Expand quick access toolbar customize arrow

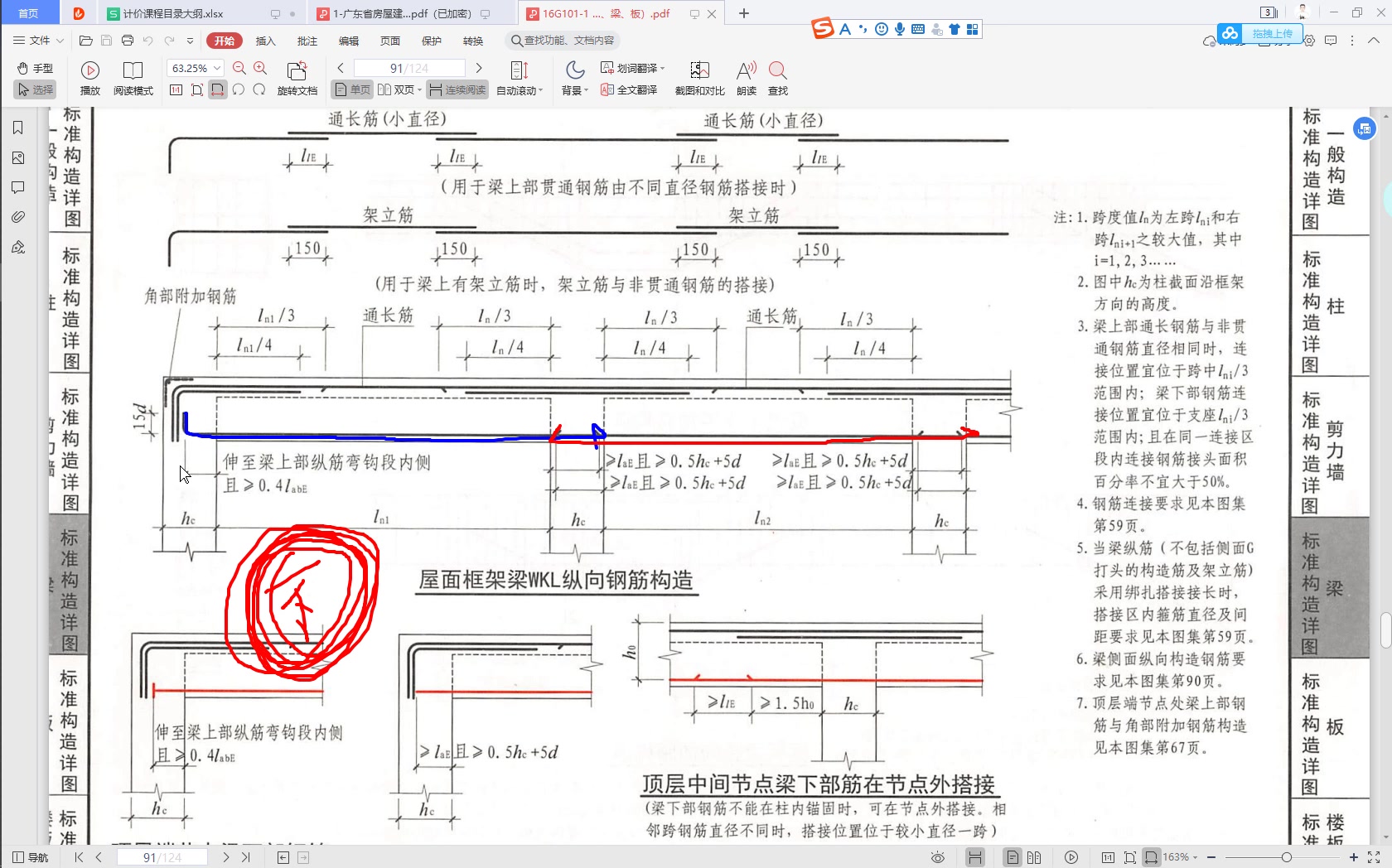tap(190, 41)
